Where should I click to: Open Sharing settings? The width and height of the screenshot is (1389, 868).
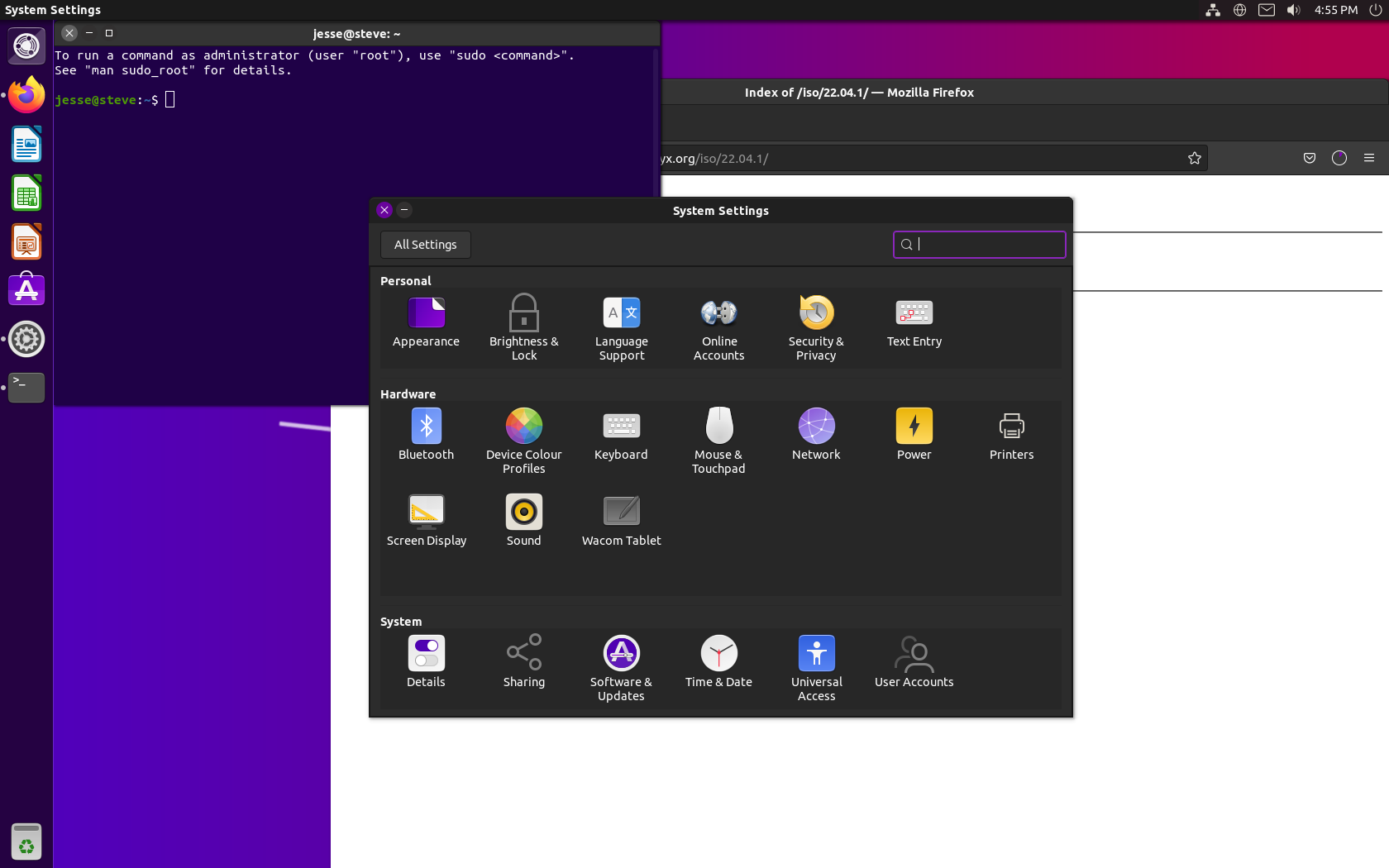pyautogui.click(x=524, y=662)
